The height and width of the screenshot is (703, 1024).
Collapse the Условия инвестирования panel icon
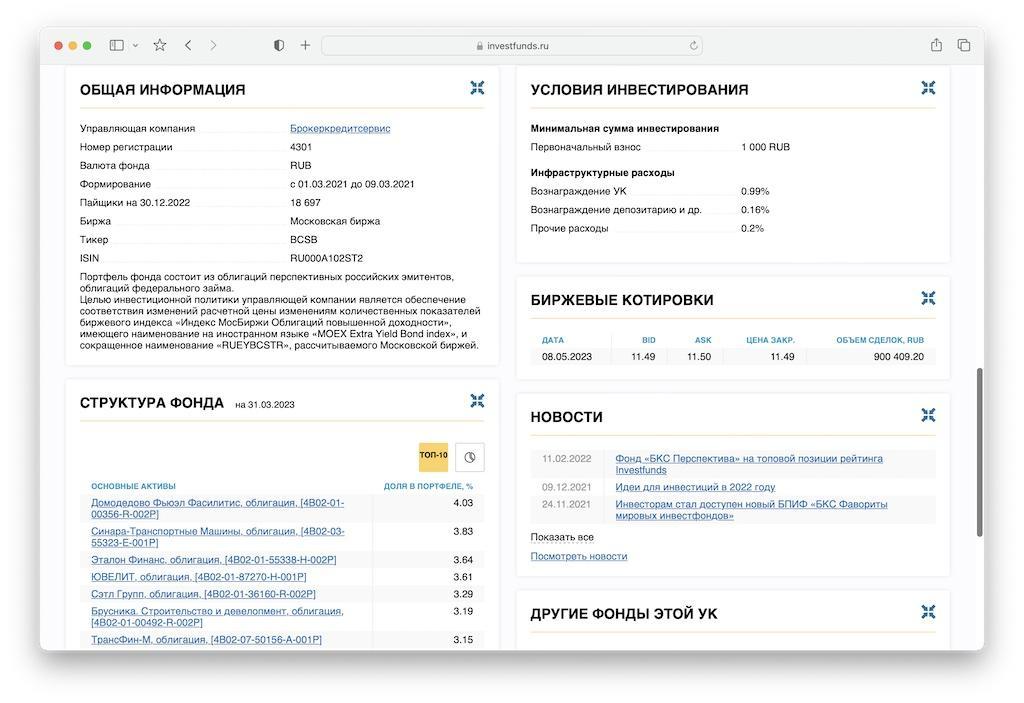928,88
